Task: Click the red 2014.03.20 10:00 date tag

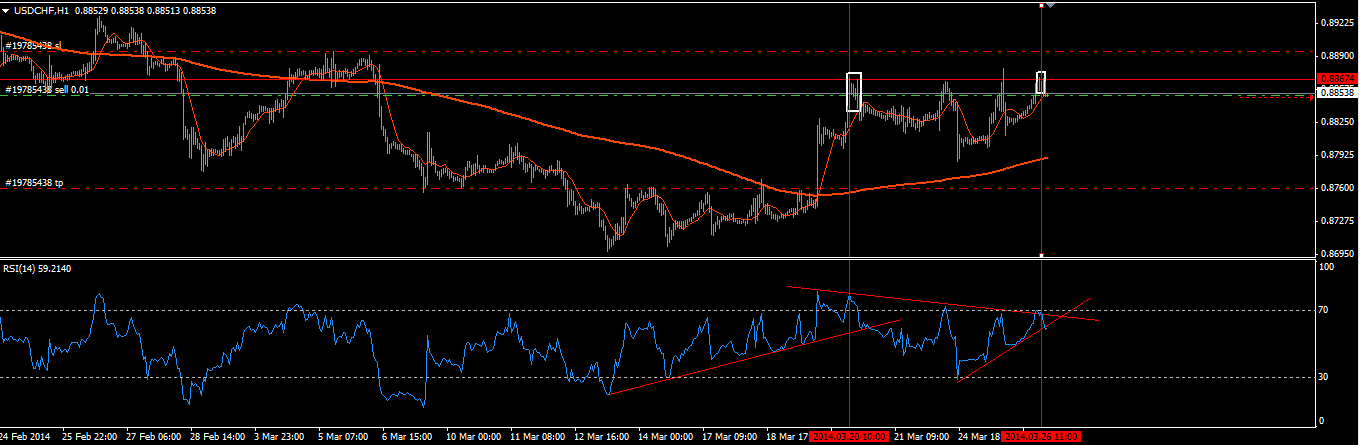Action: click(848, 437)
